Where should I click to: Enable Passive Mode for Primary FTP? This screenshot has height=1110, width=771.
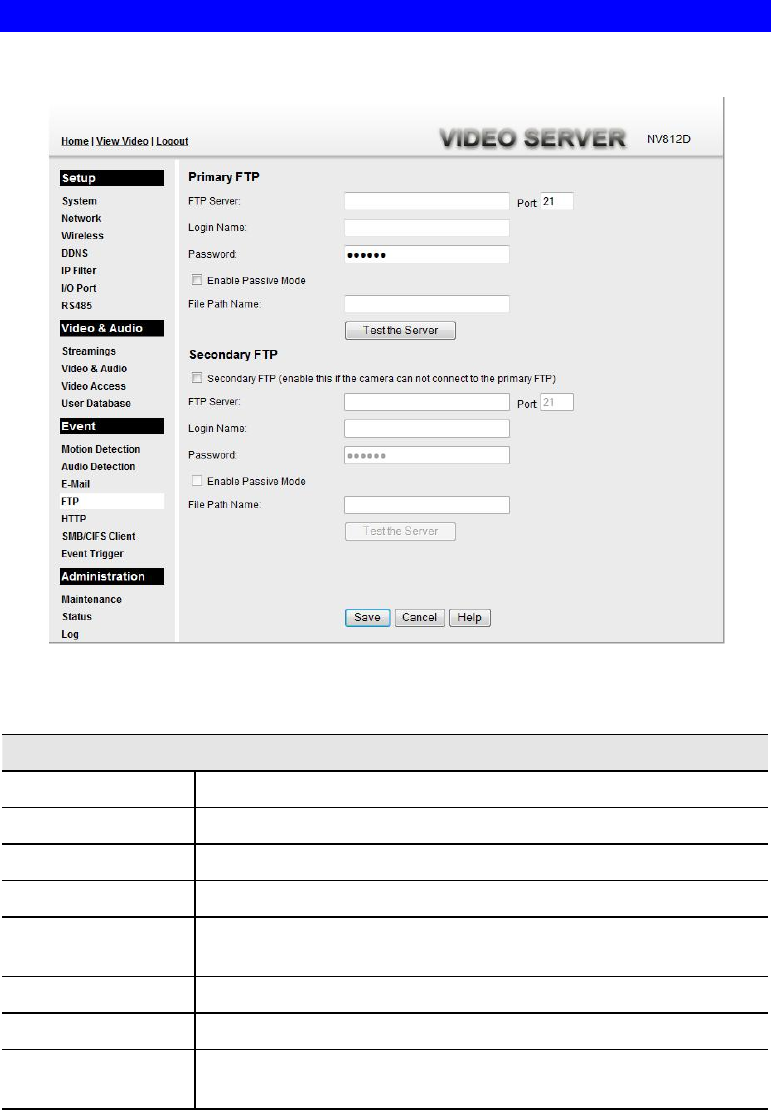click(x=197, y=280)
